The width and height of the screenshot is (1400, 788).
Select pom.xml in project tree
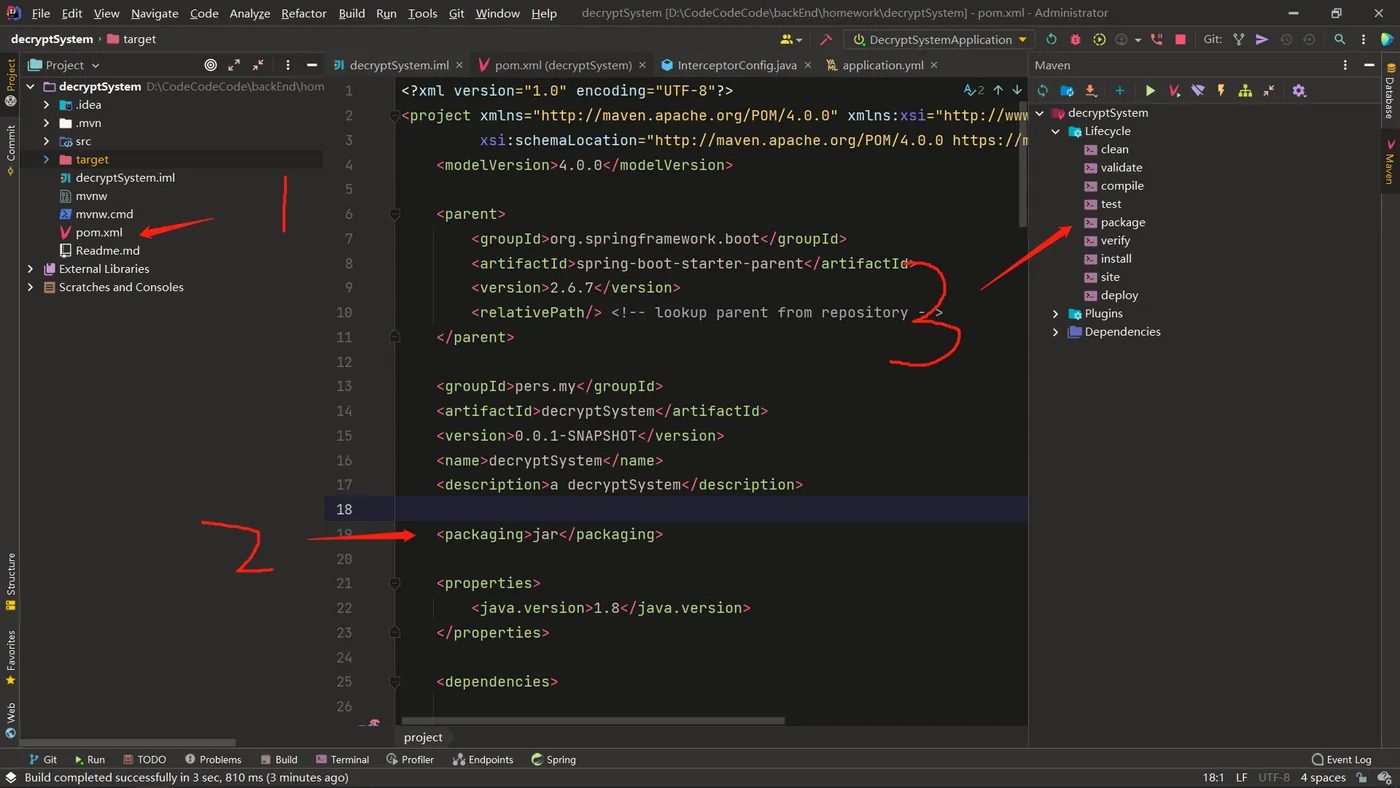(99, 232)
